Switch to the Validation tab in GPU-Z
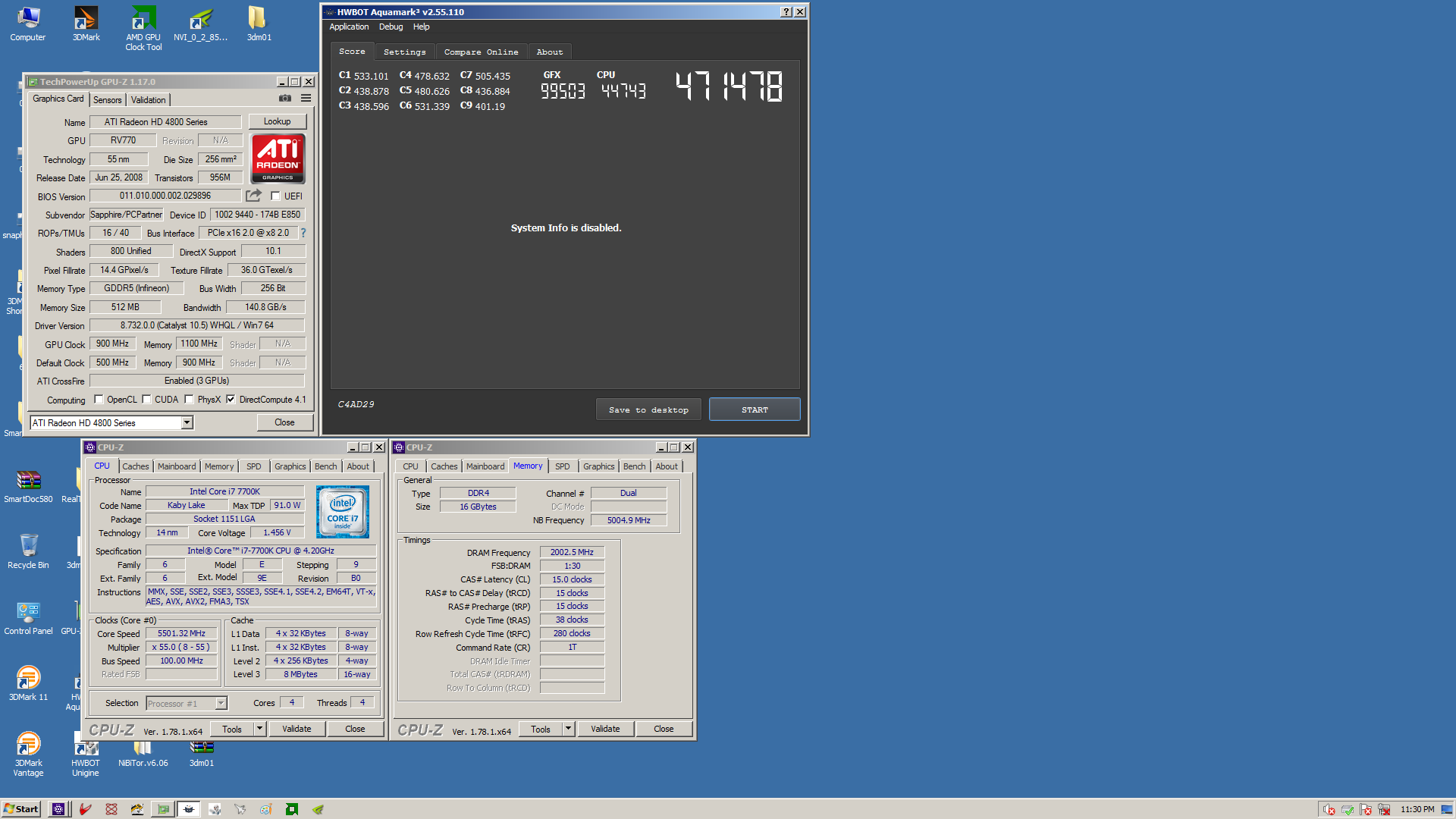Screen dimensions: 1456x819 [149, 100]
